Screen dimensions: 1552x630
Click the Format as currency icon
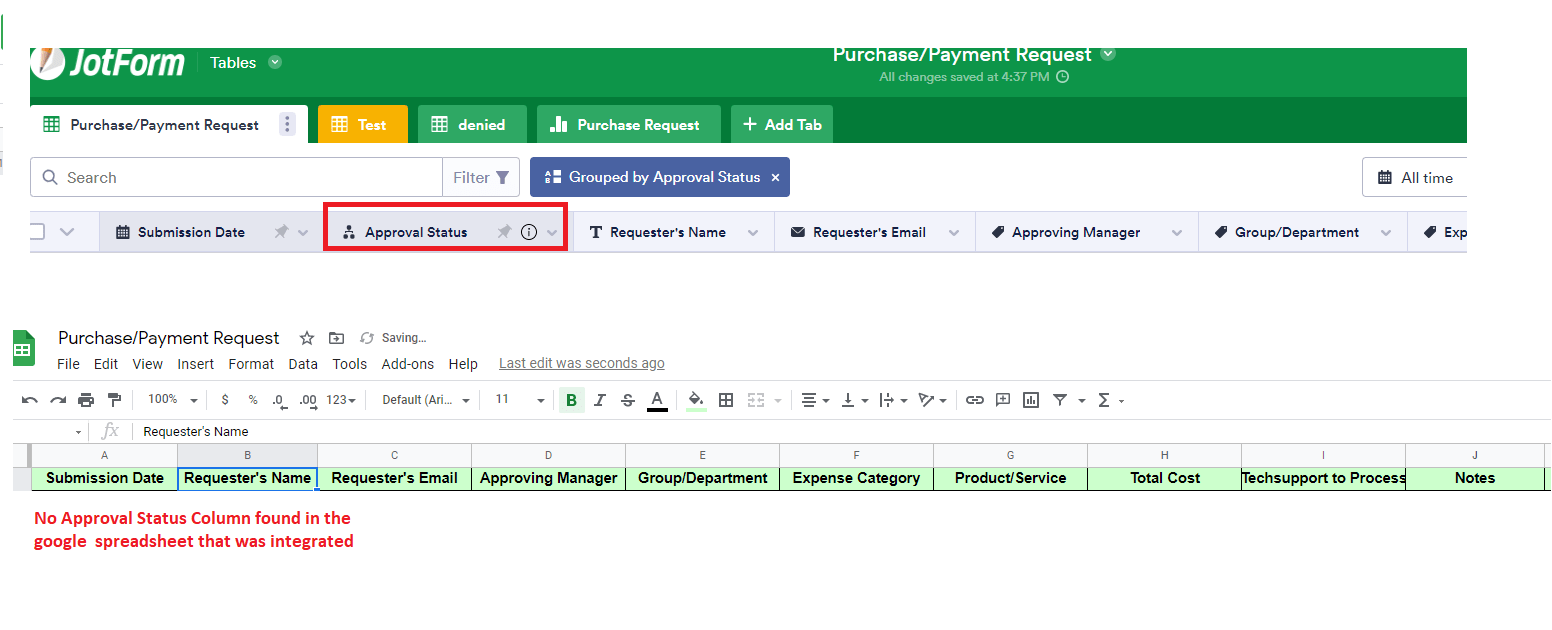[x=225, y=399]
